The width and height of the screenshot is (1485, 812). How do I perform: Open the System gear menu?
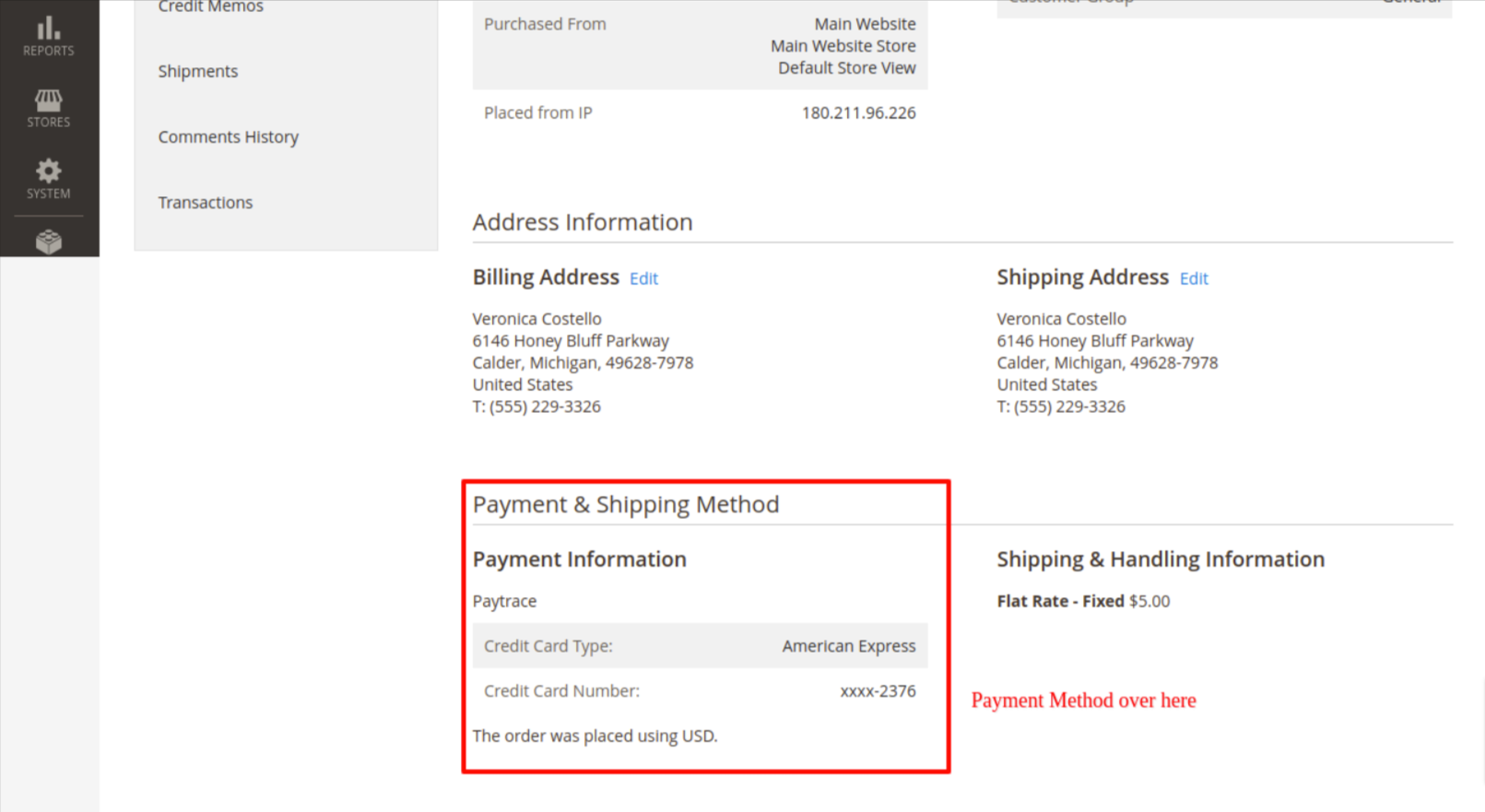(49, 179)
